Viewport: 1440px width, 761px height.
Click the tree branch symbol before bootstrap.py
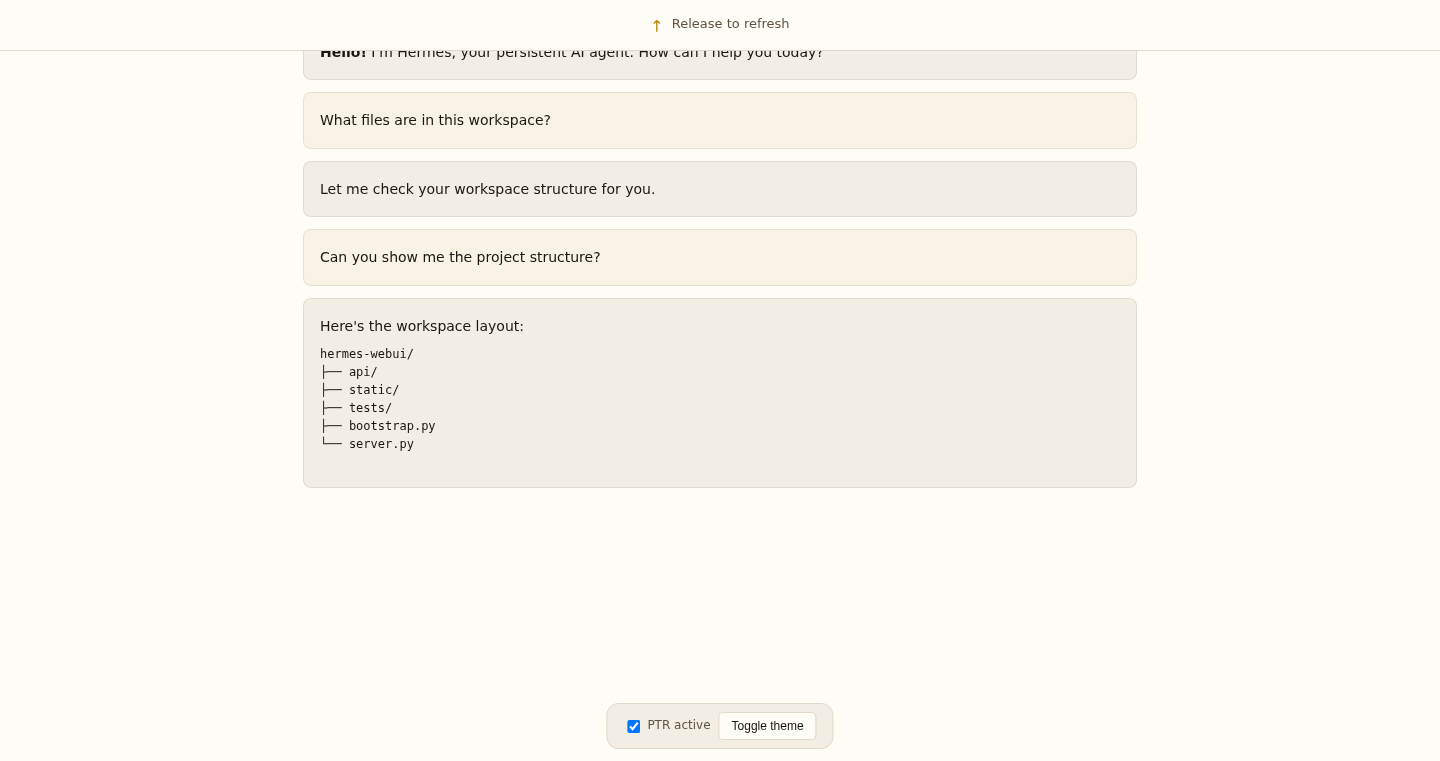pyautogui.click(x=331, y=426)
